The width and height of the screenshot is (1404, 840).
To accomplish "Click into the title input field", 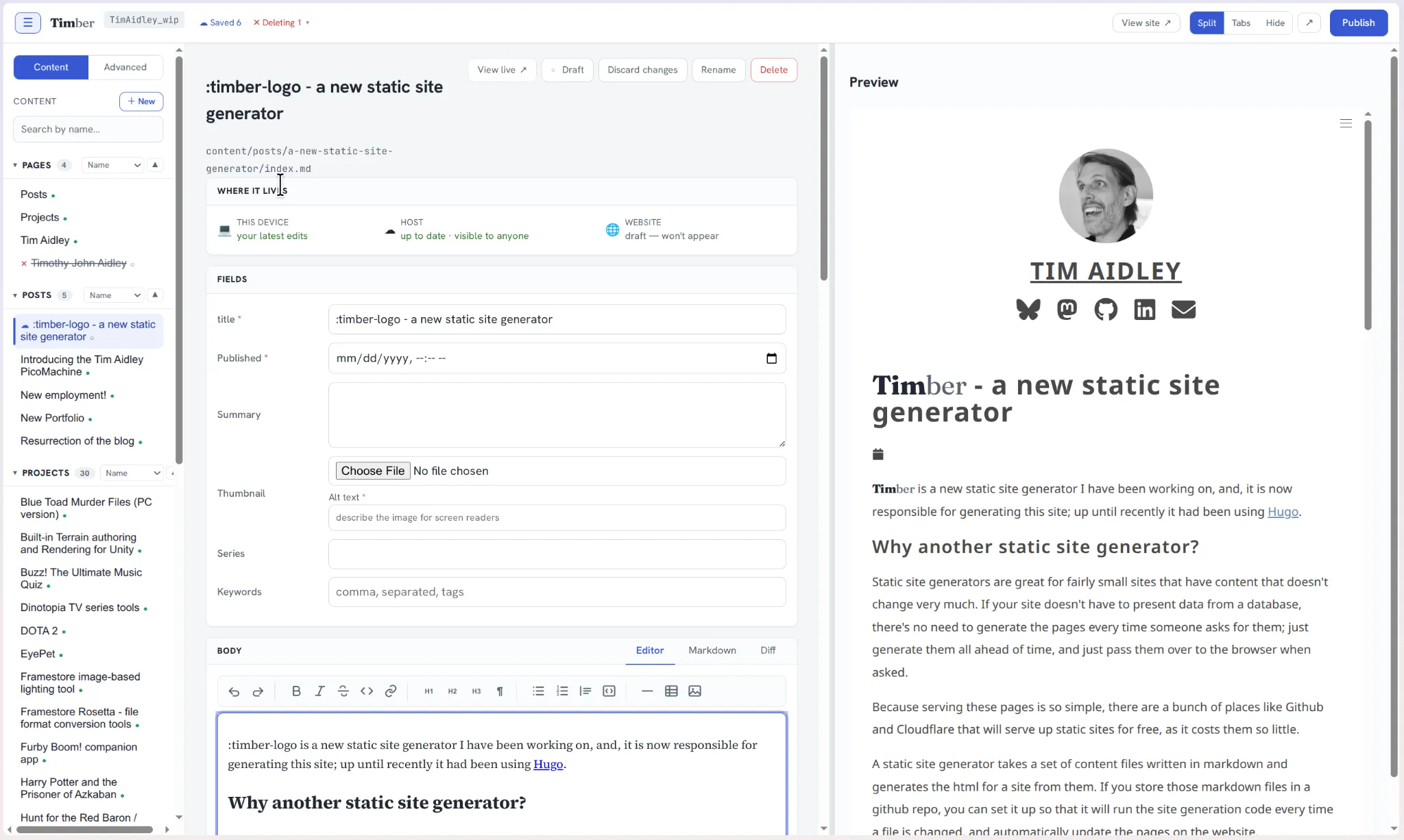I will [x=557, y=319].
